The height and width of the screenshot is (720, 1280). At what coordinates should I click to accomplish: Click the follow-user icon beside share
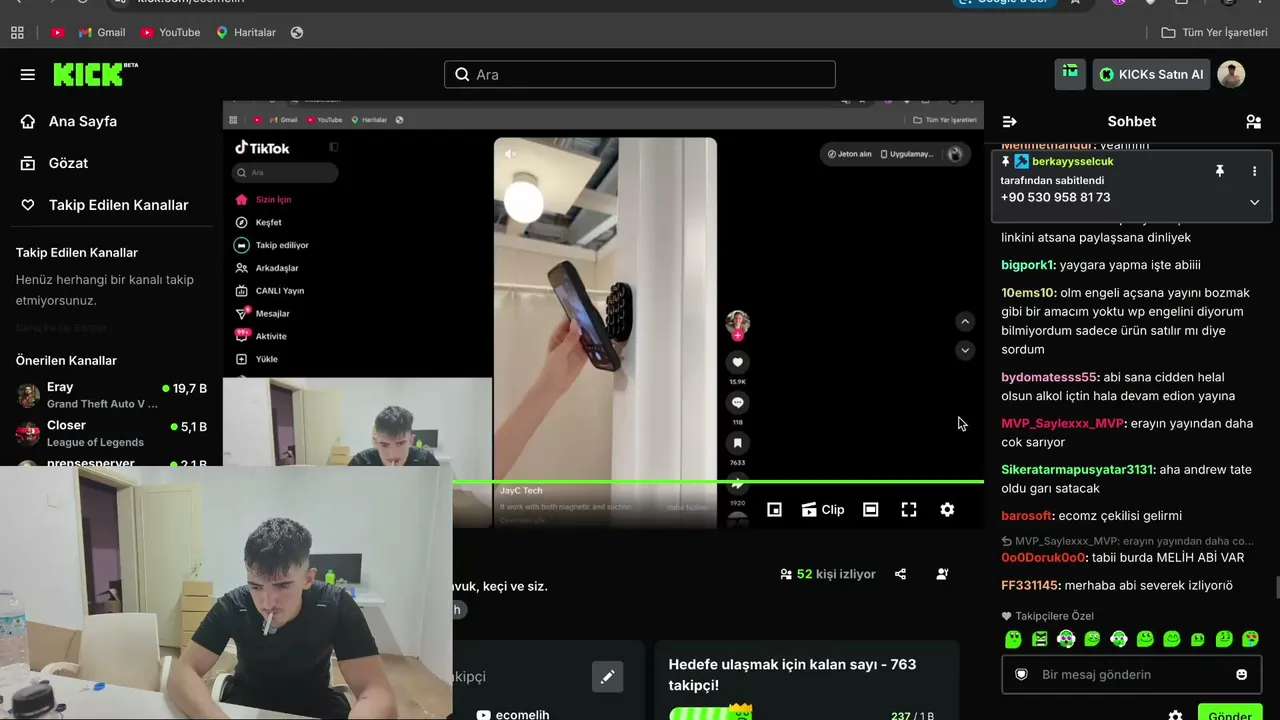(942, 574)
